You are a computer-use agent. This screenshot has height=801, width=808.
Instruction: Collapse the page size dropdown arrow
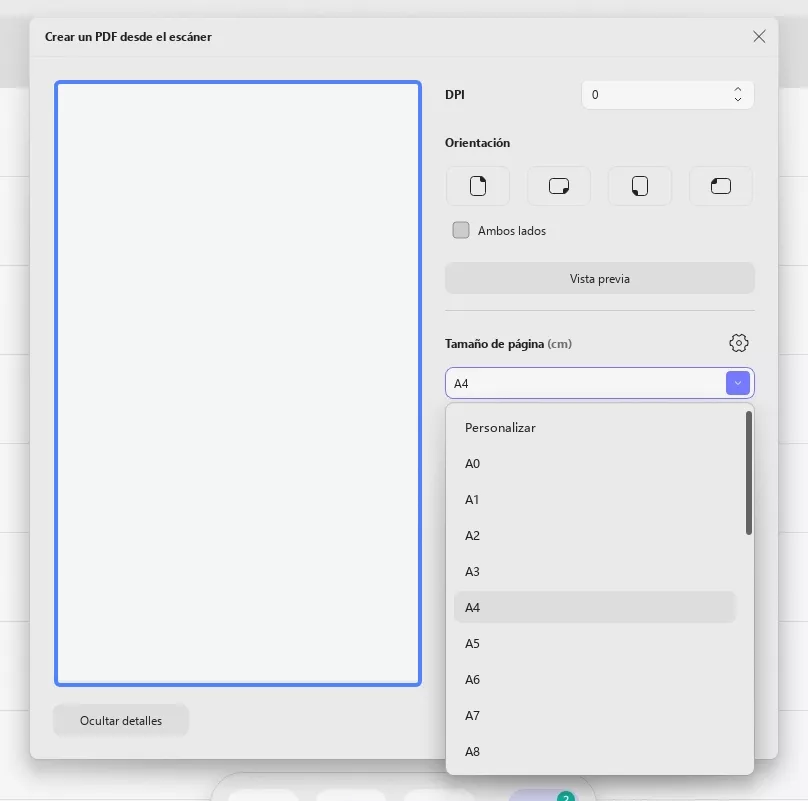point(737,383)
